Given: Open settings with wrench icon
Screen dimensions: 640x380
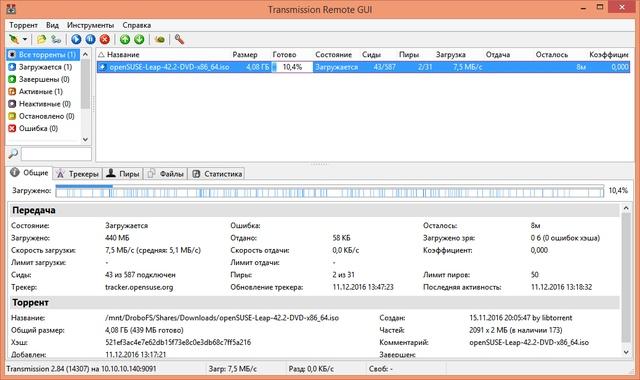Looking at the screenshot, I should [179, 39].
